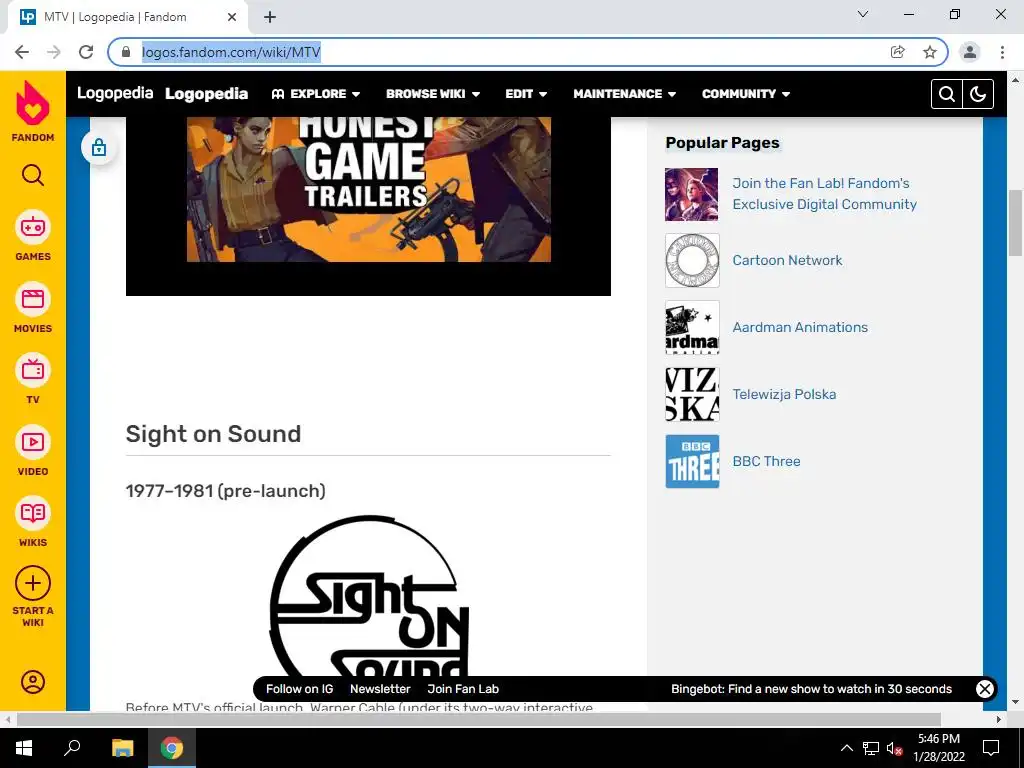Open Chrome three-dot menu
This screenshot has height=768, width=1024.
(1002, 52)
